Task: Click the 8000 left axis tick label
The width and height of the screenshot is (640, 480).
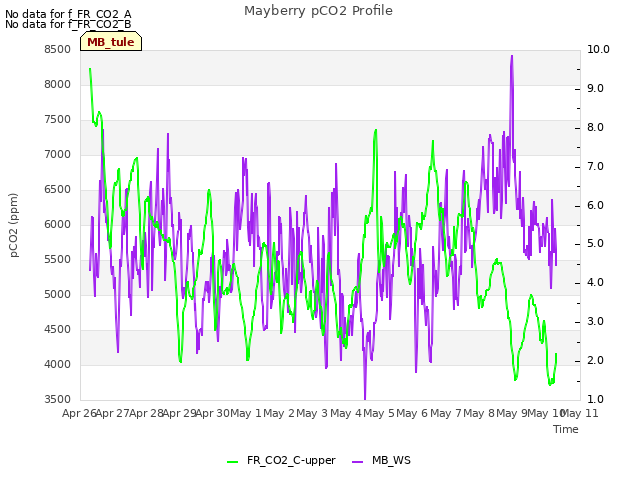Action: [58, 84]
